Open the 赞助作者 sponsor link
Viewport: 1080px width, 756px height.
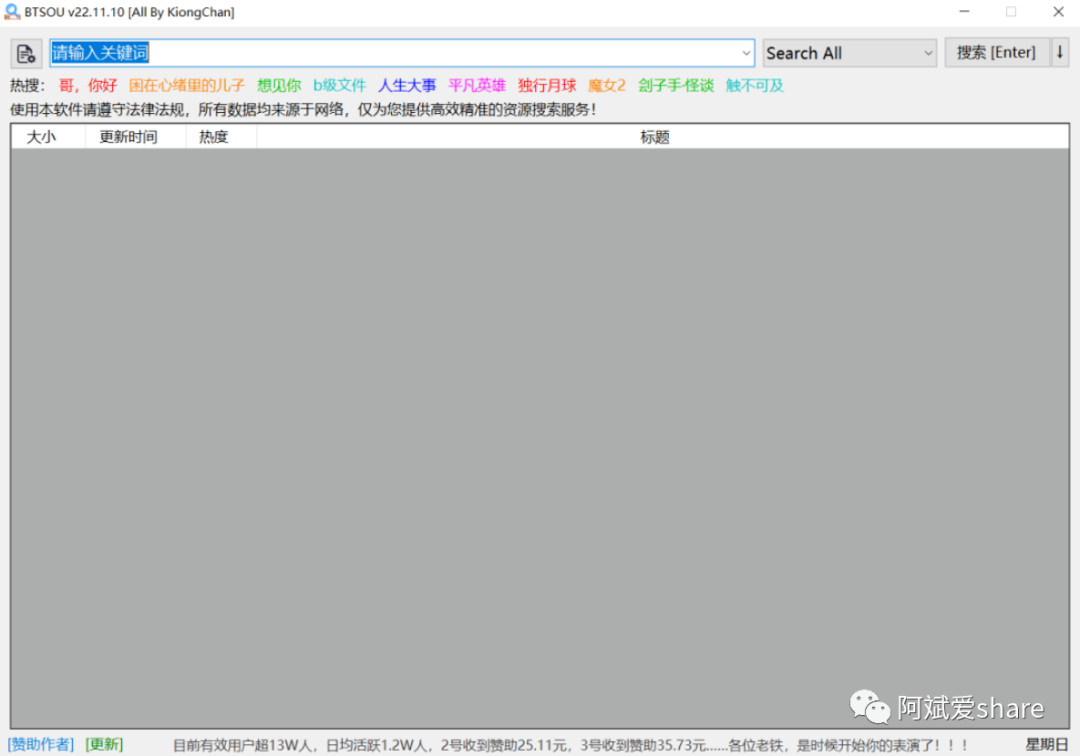(39, 744)
